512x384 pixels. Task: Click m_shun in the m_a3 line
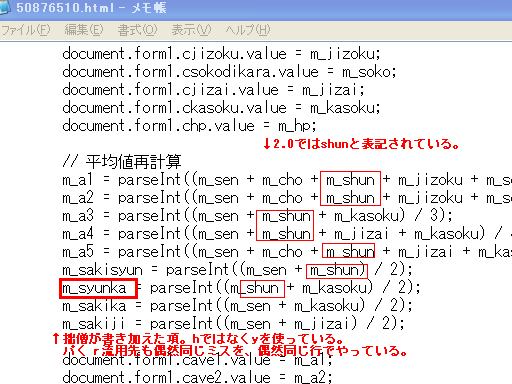tap(286, 216)
